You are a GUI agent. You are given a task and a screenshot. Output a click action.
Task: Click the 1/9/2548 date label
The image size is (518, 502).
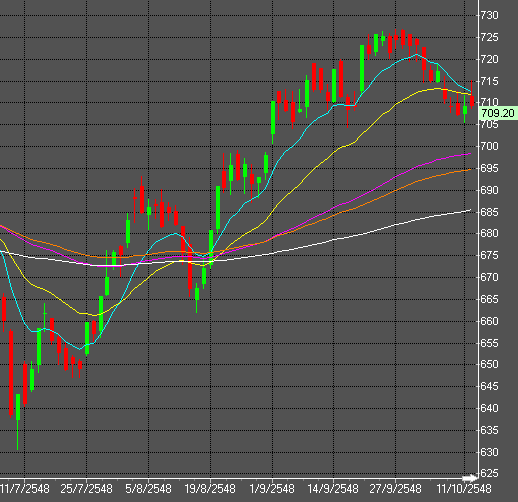pos(272,489)
